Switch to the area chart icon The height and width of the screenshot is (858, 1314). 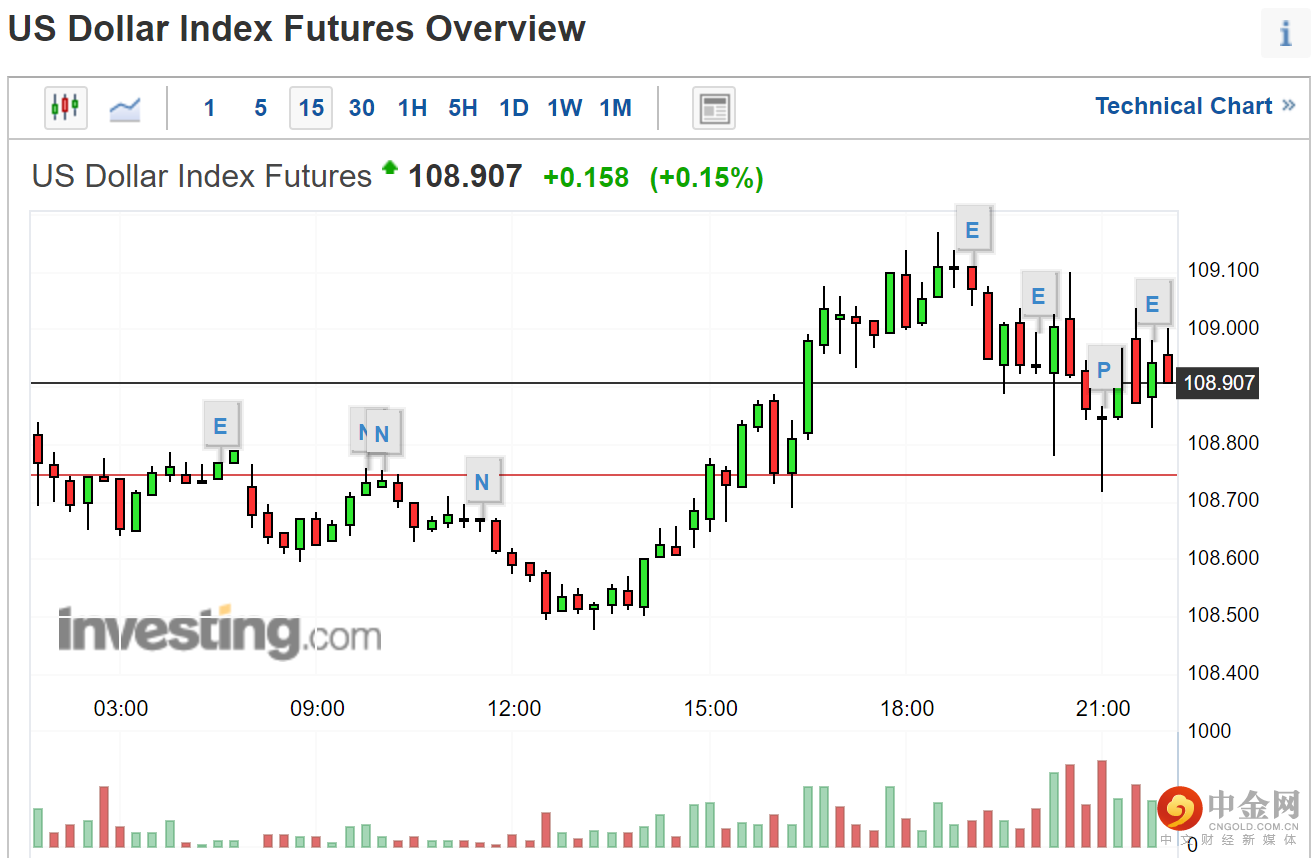point(125,107)
